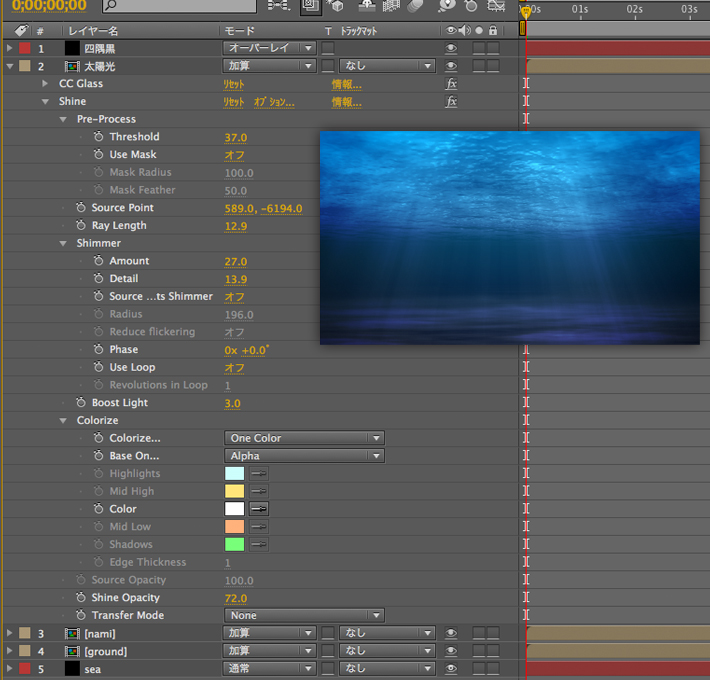Enable keyframing with Source Point stopwatch

click(x=80, y=208)
